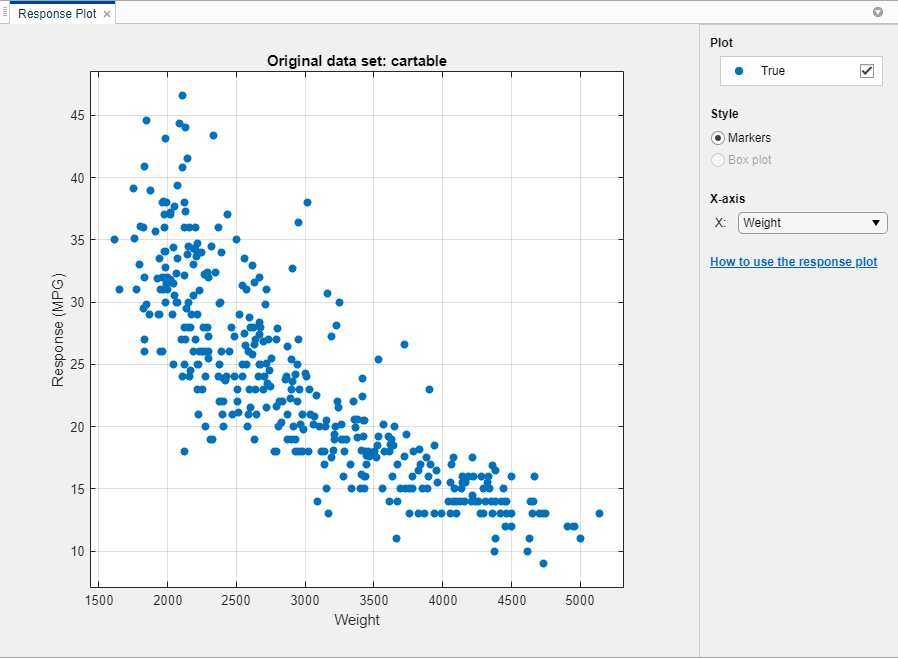The image size is (898, 658).
Task: Click the 1500 x-axis tick label
Action: click(99, 600)
